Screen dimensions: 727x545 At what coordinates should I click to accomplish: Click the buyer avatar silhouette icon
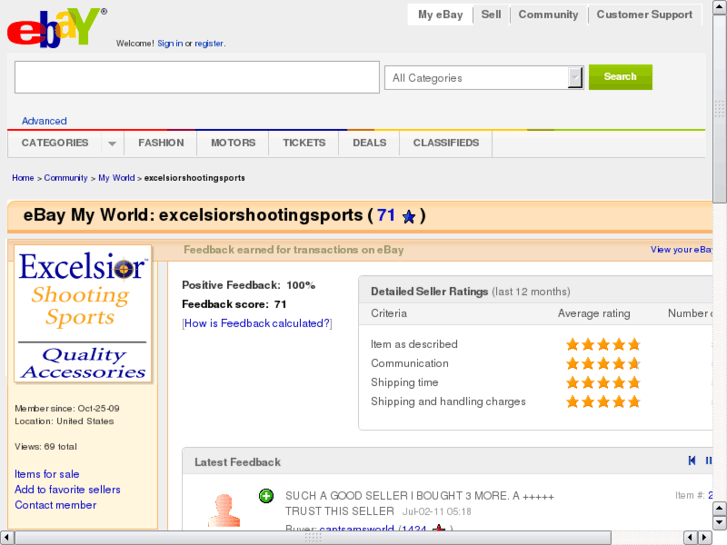[224, 511]
